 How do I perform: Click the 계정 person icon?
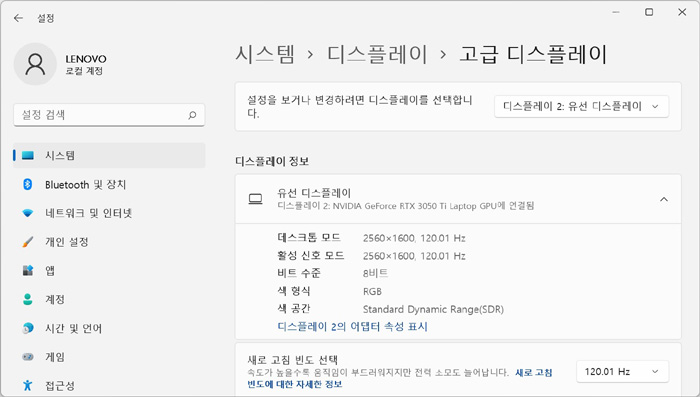[28, 299]
